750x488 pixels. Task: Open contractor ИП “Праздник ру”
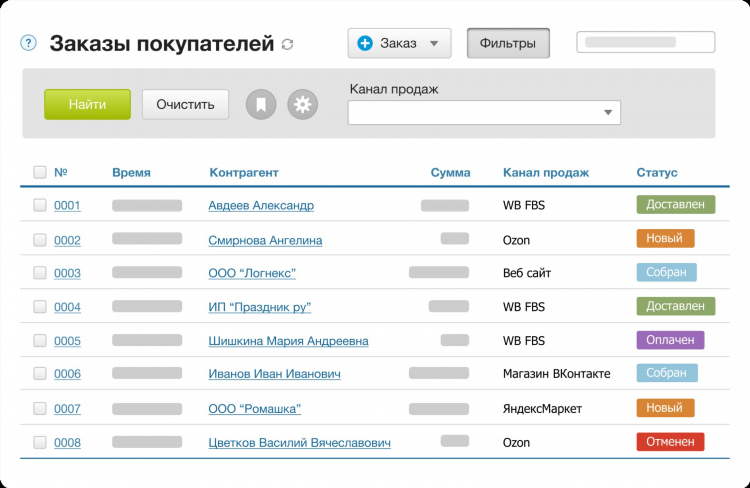[x=260, y=307]
